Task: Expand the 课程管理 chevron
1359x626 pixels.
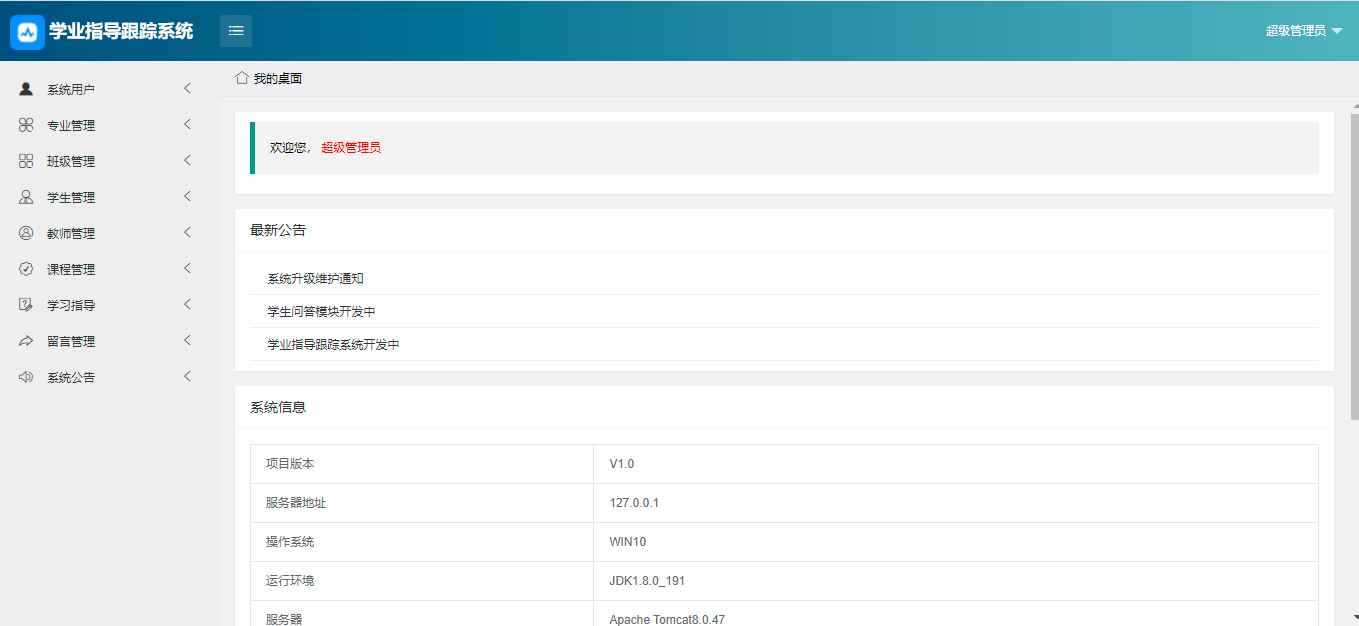Action: click(x=187, y=269)
